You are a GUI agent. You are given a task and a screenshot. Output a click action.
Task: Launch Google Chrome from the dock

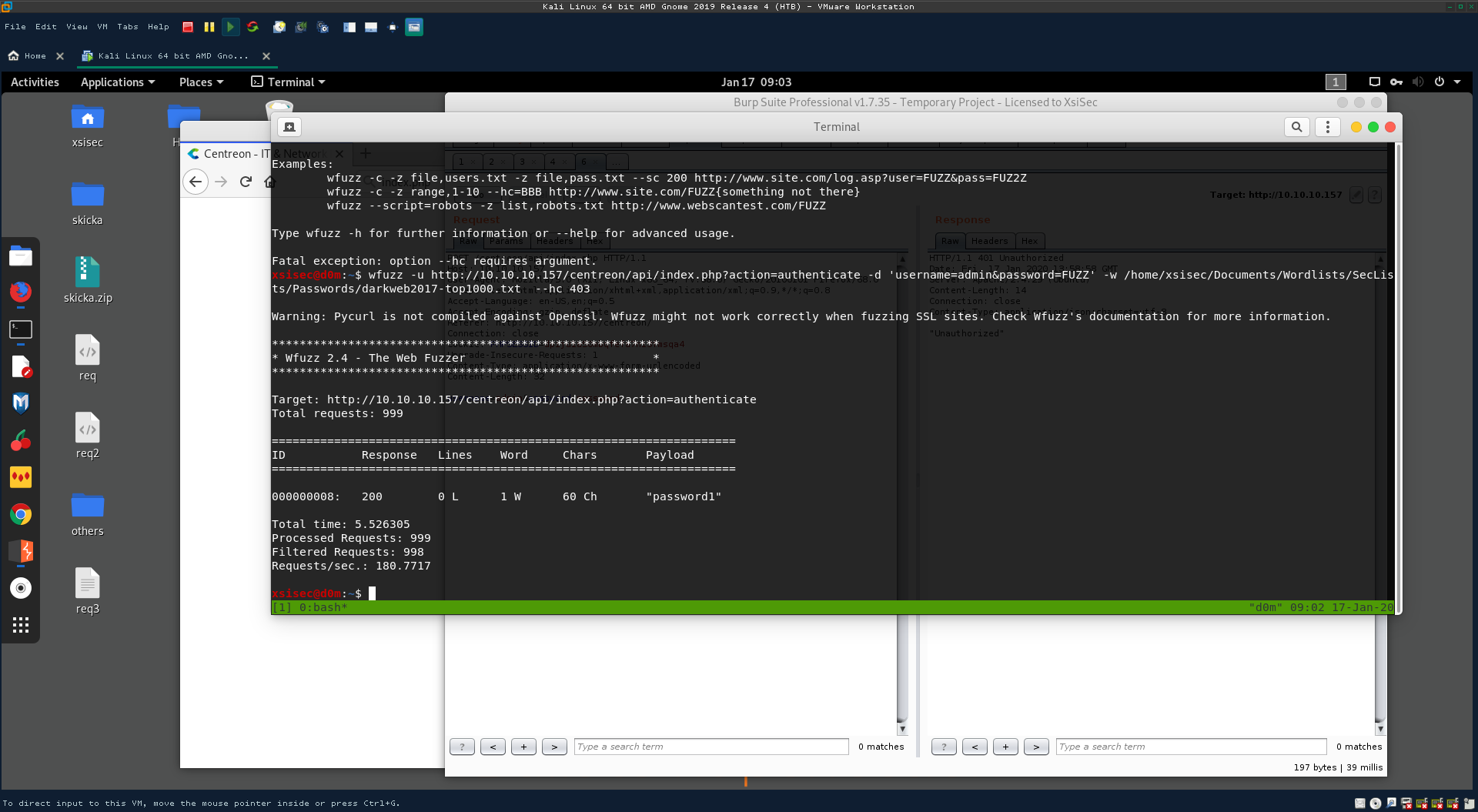pyautogui.click(x=21, y=514)
